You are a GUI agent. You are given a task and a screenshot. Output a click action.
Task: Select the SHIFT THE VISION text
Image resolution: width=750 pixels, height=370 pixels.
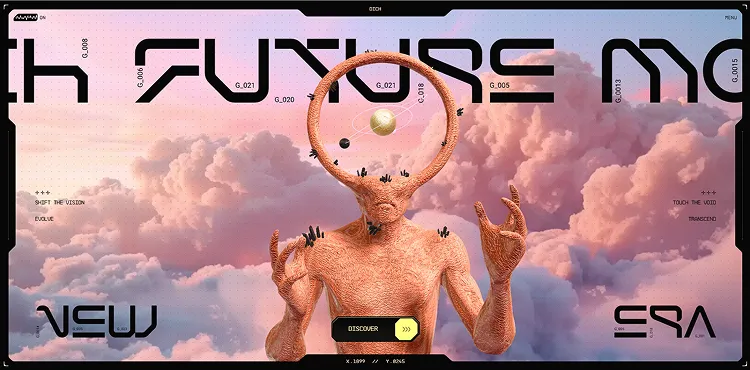pyautogui.click(x=60, y=203)
